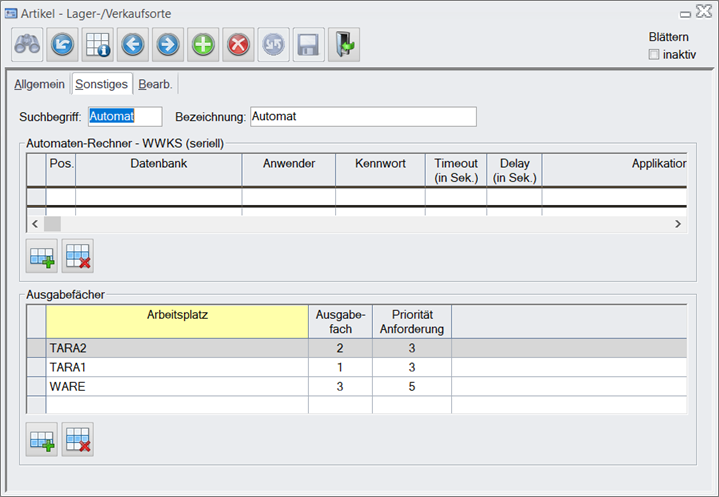
Task: Go to next record with right arrow
Action: point(167,45)
